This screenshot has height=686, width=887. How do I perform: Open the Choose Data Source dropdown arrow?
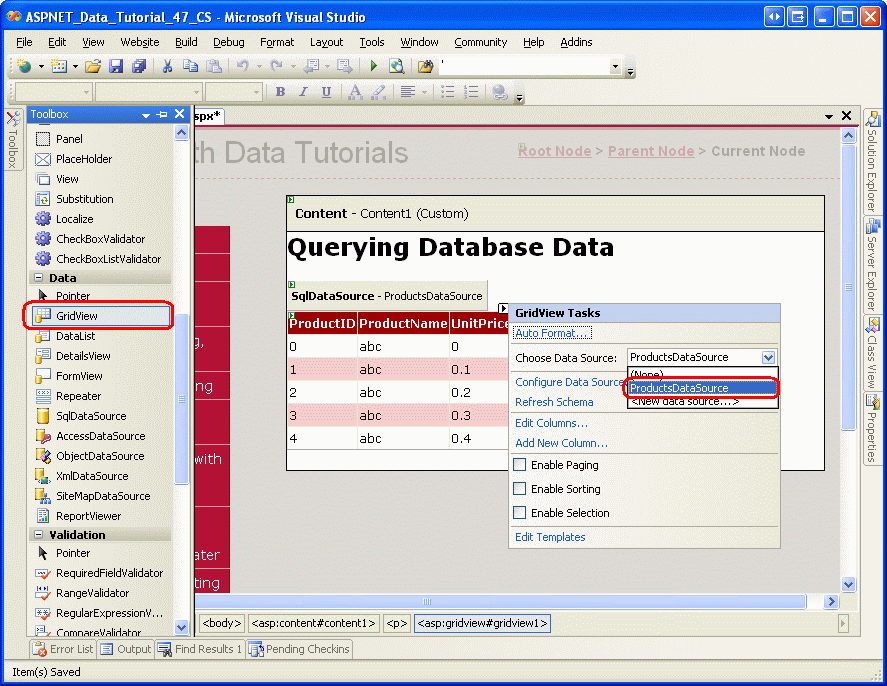pyautogui.click(x=768, y=357)
